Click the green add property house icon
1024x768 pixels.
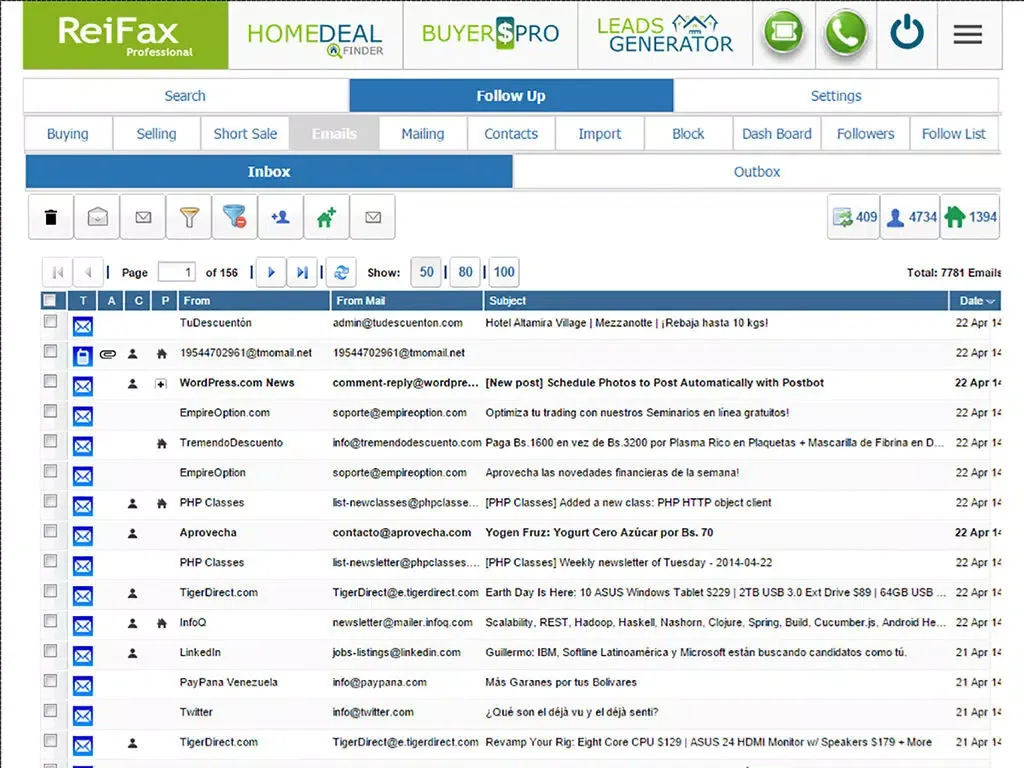tap(327, 217)
